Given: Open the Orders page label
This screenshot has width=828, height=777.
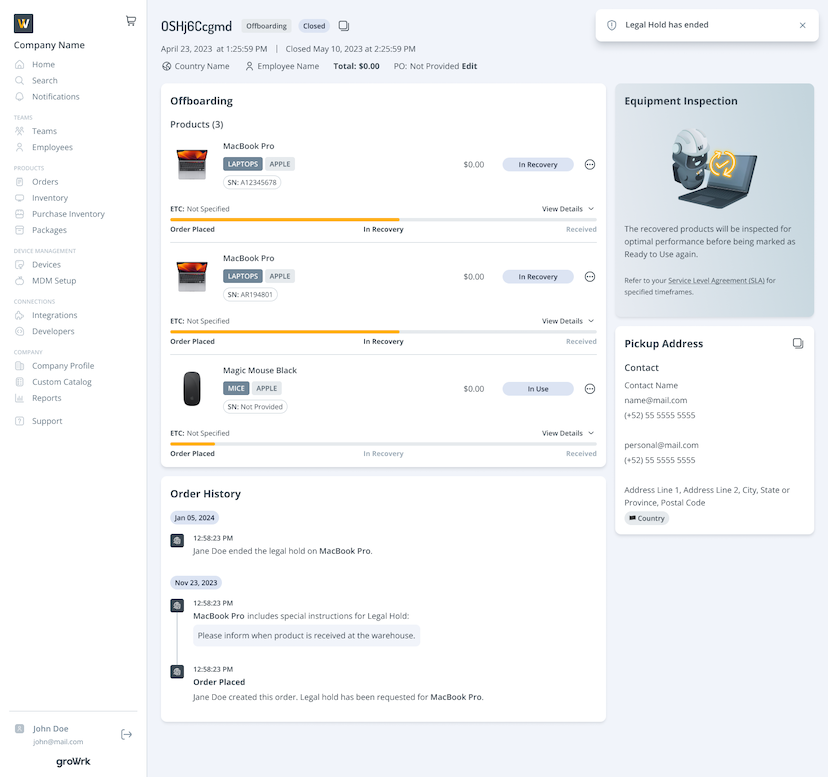Looking at the screenshot, I should pos(45,182).
